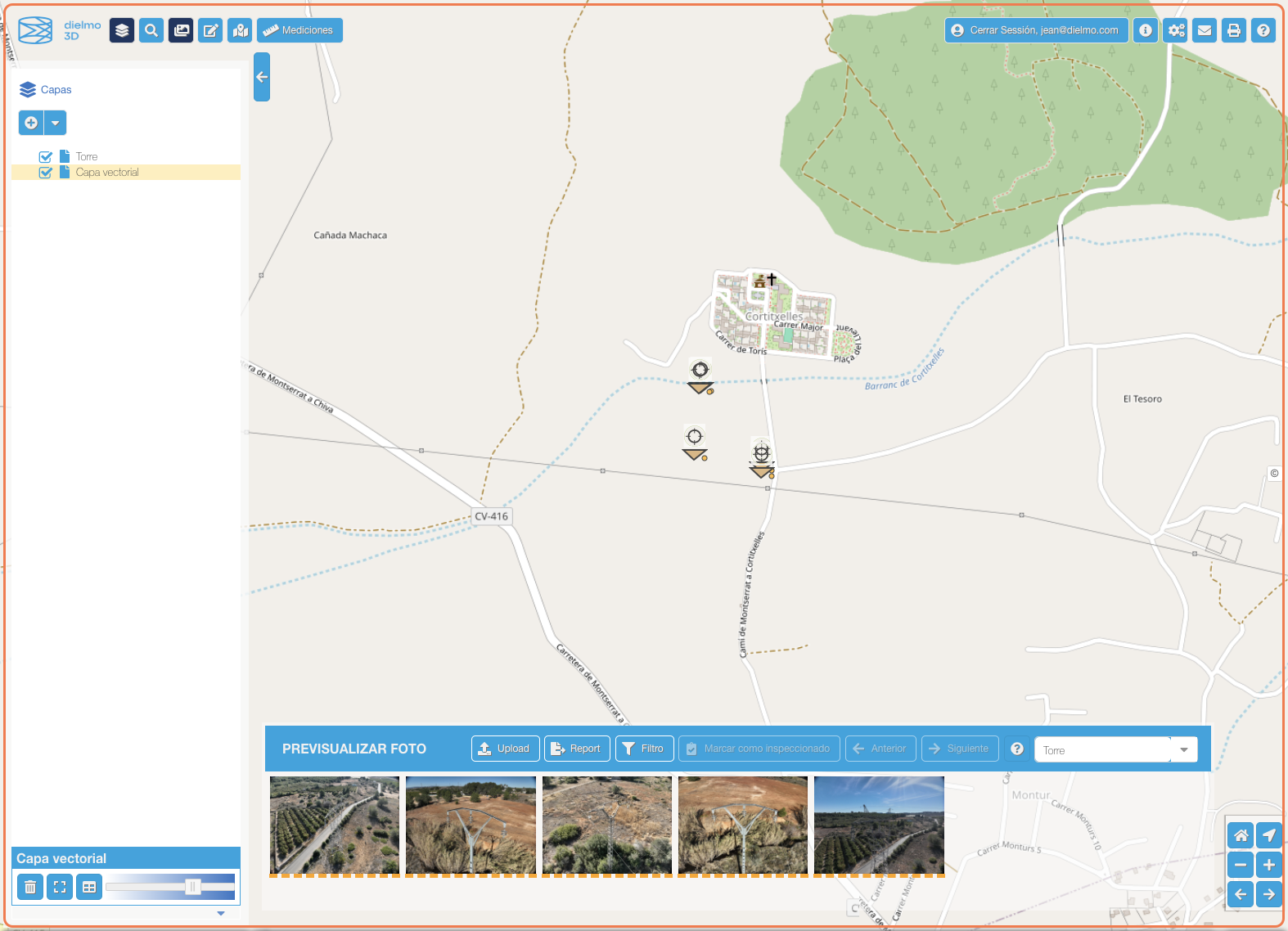Click the Capas panel header
The image size is (1288, 931).
tap(46, 90)
